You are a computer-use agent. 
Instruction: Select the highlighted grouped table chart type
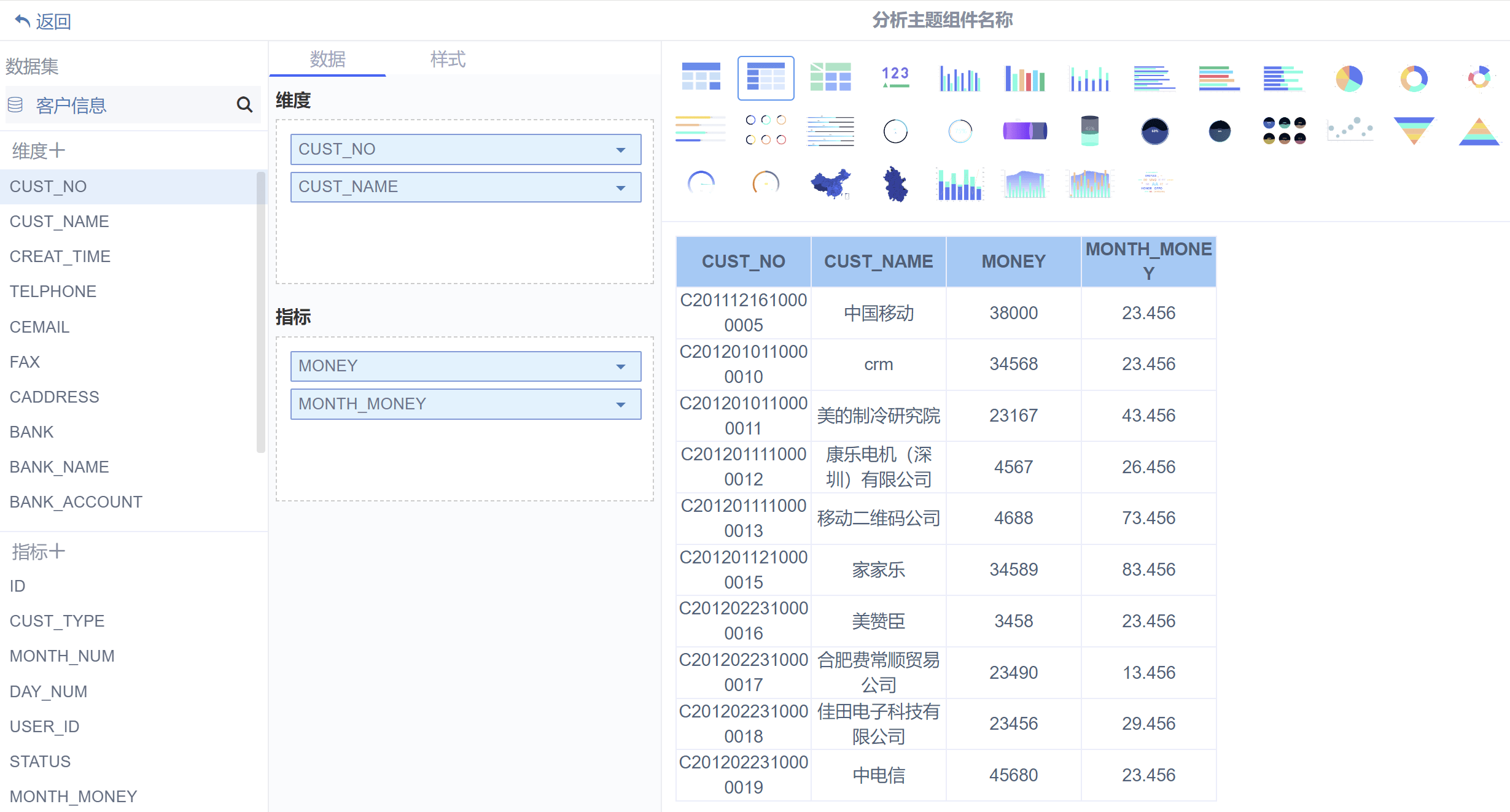click(x=765, y=78)
